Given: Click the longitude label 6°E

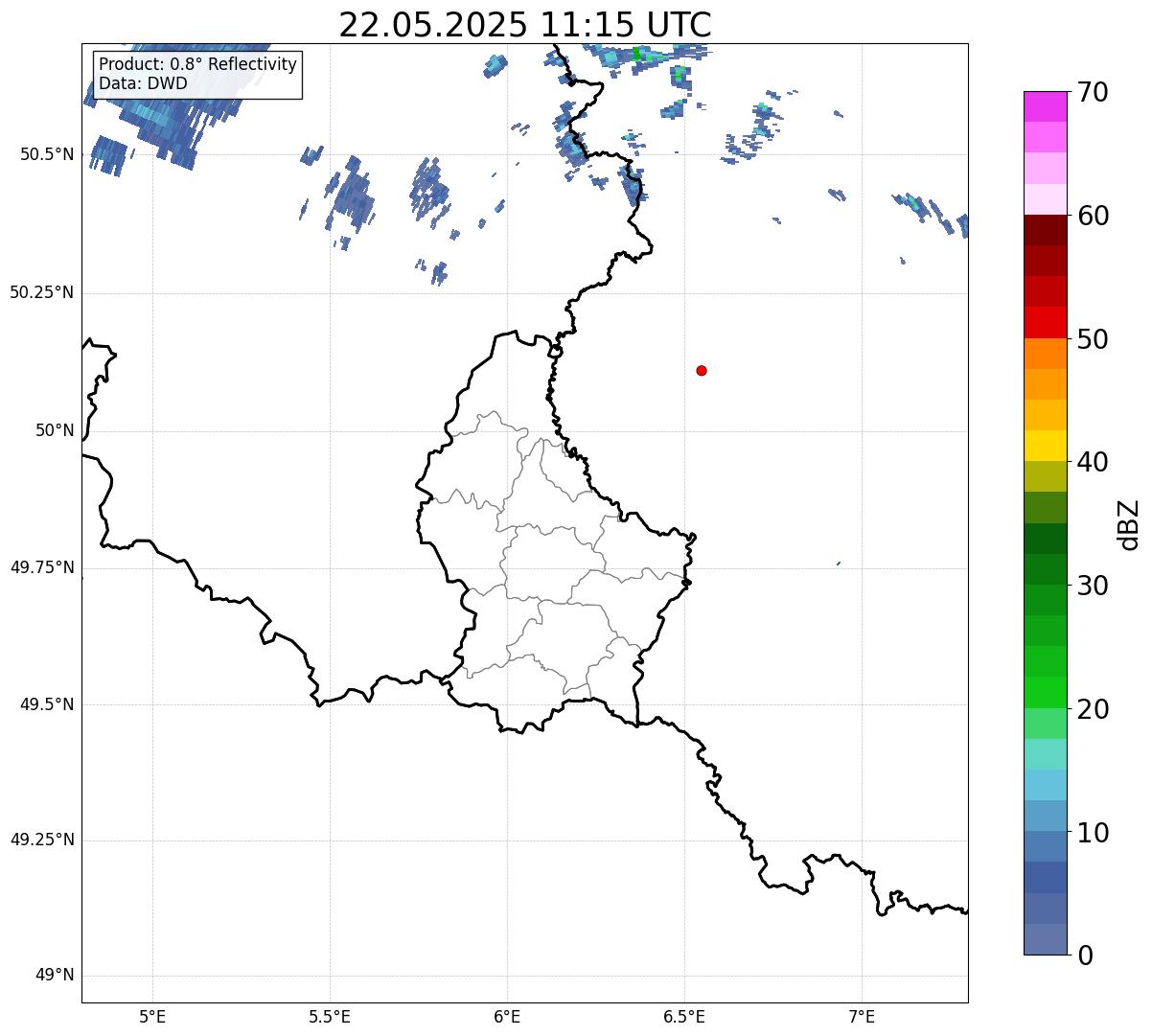Looking at the screenshot, I should tap(507, 1016).
